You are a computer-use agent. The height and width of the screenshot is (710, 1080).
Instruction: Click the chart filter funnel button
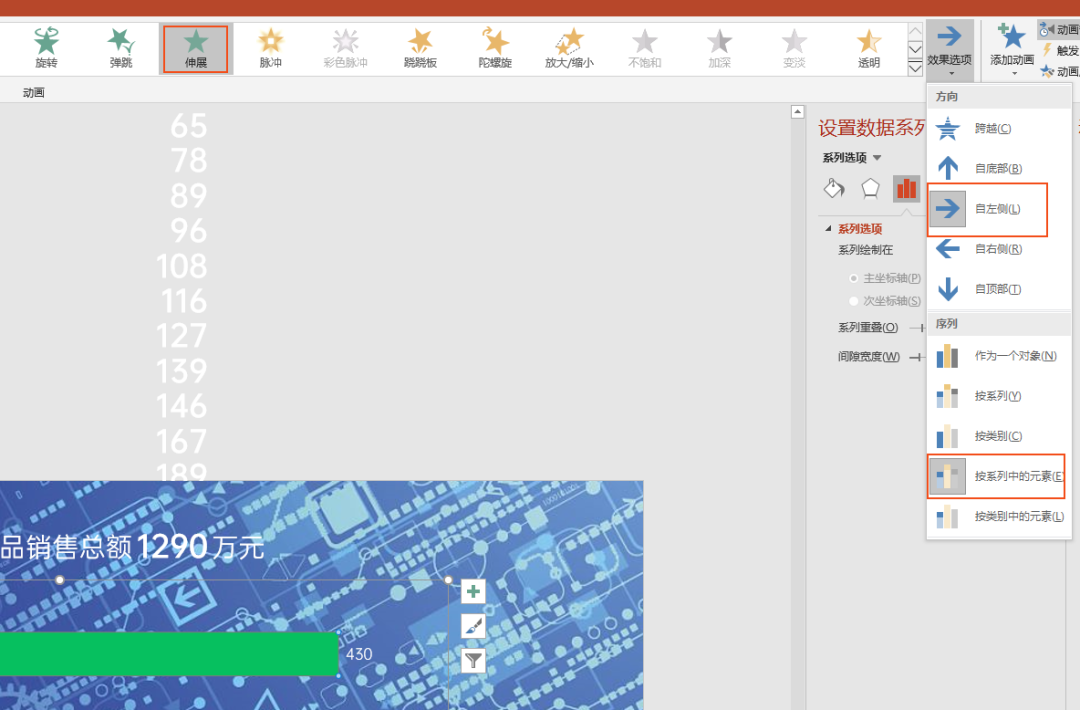[472, 660]
